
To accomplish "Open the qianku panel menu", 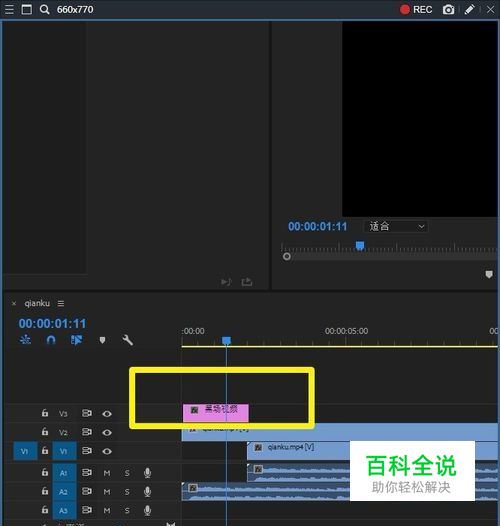I will pos(61,303).
